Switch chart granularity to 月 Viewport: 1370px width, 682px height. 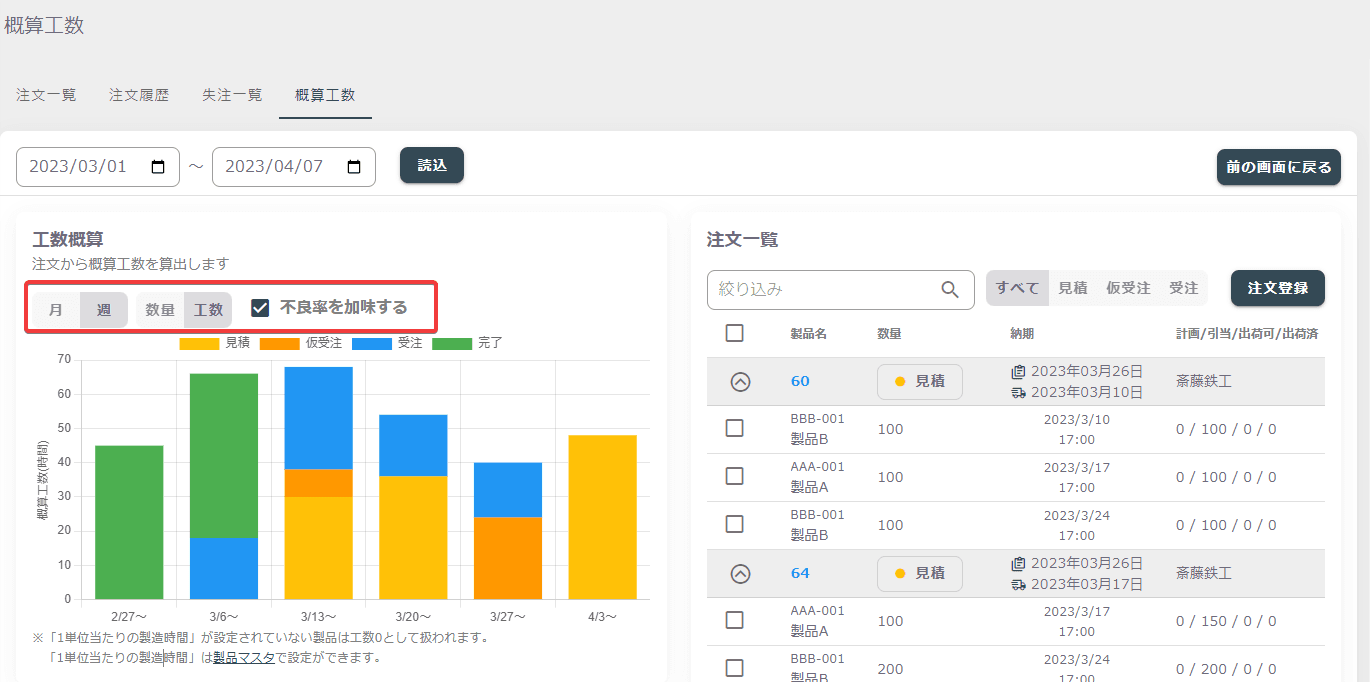point(56,310)
